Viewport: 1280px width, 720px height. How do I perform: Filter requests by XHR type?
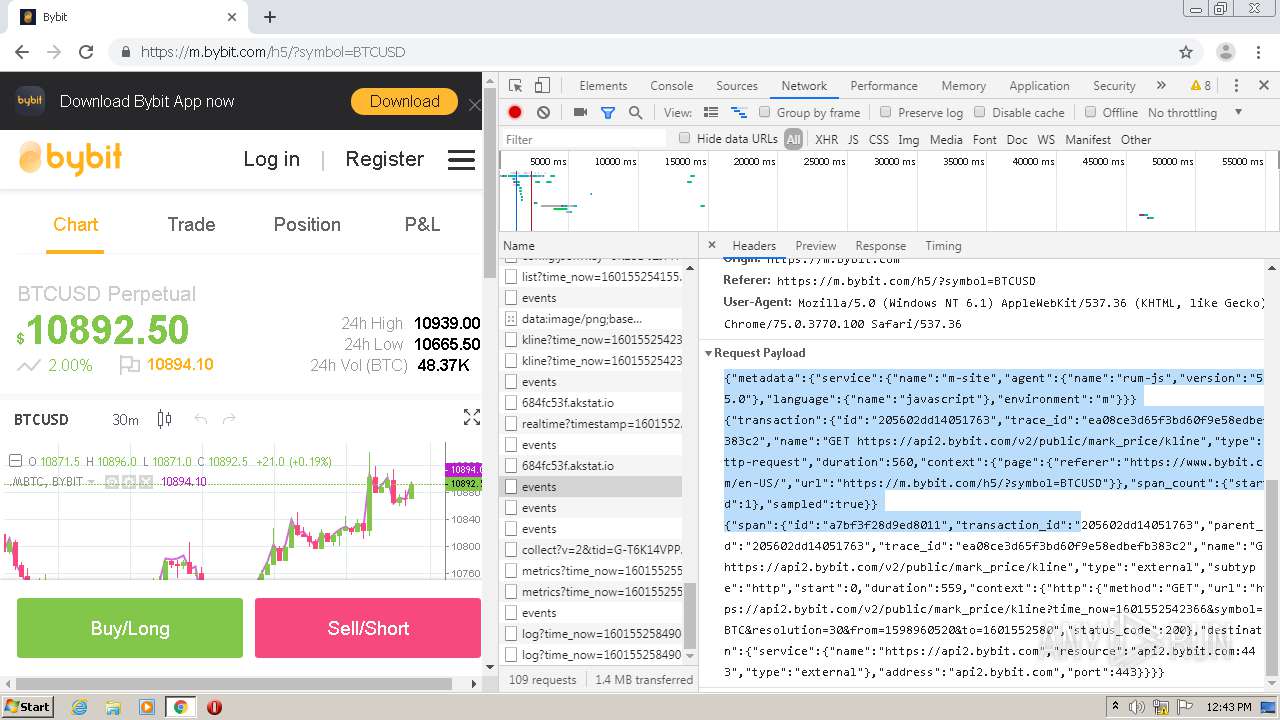(x=826, y=140)
